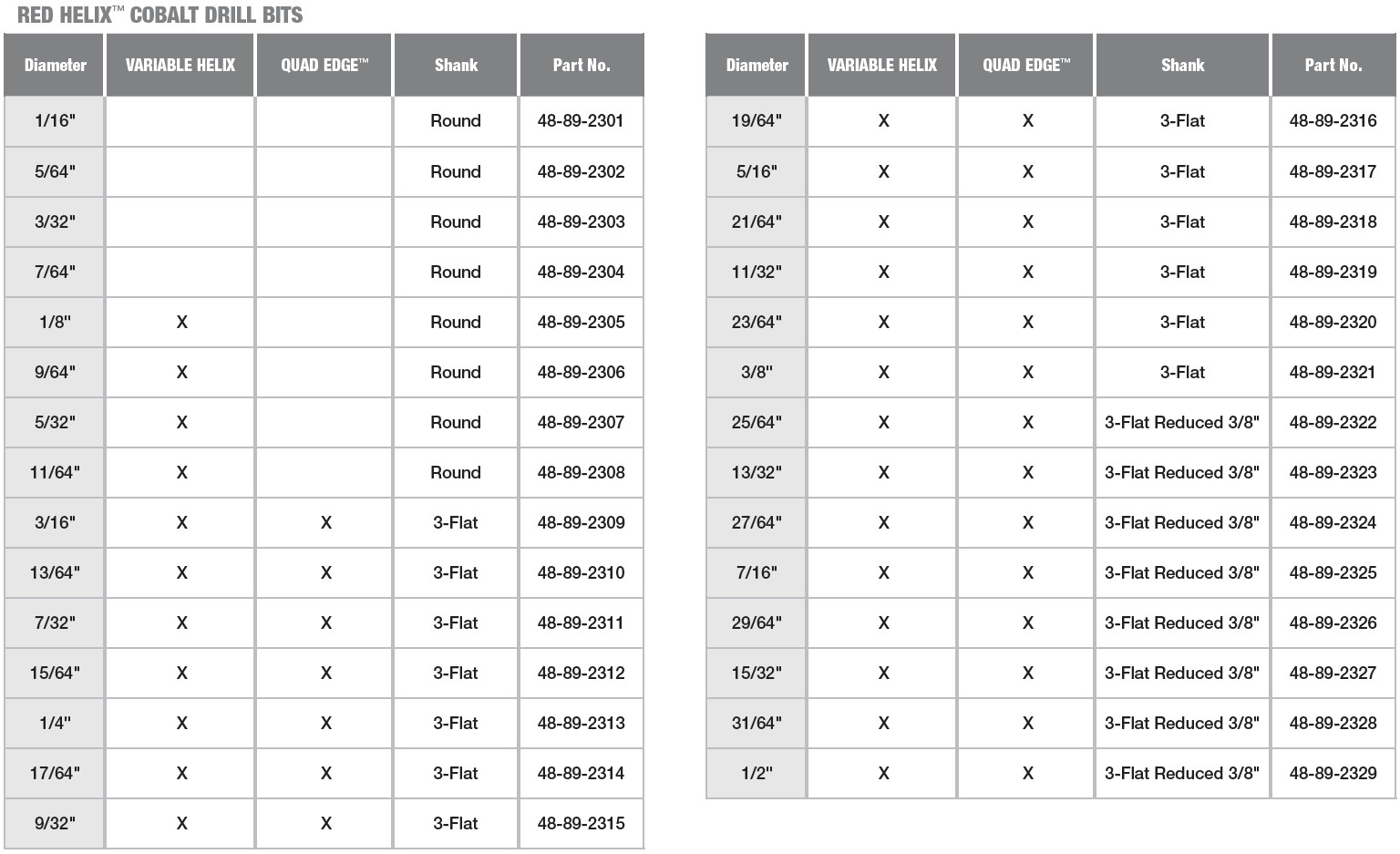Click the right table's Variable Helix header
This screenshot has height=854, width=1400.
(x=881, y=65)
